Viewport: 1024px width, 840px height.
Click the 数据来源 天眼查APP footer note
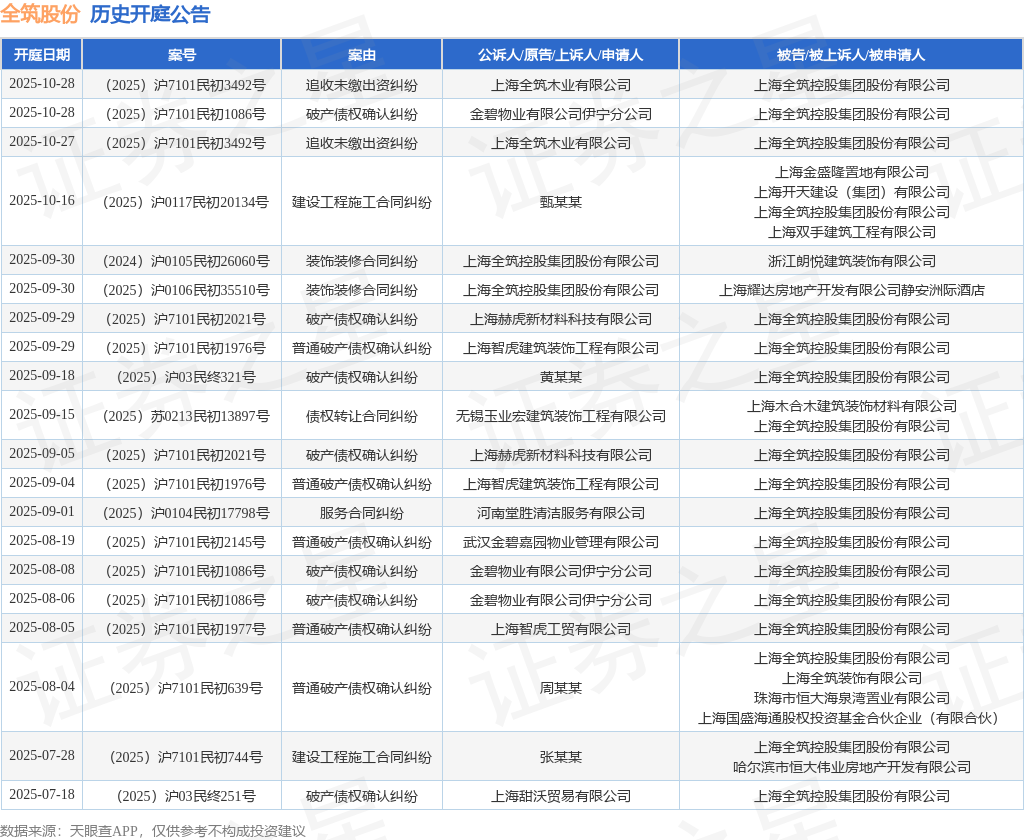pos(153,831)
